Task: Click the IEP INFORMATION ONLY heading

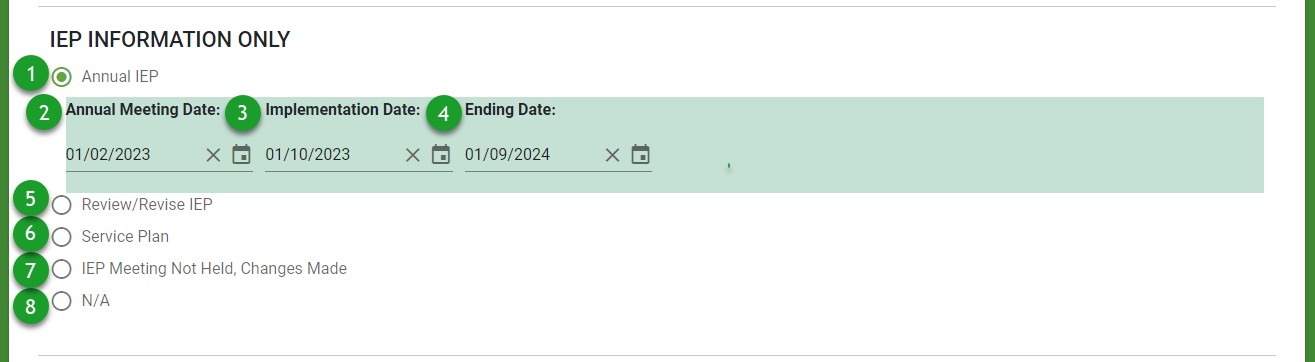Action: coord(170,40)
